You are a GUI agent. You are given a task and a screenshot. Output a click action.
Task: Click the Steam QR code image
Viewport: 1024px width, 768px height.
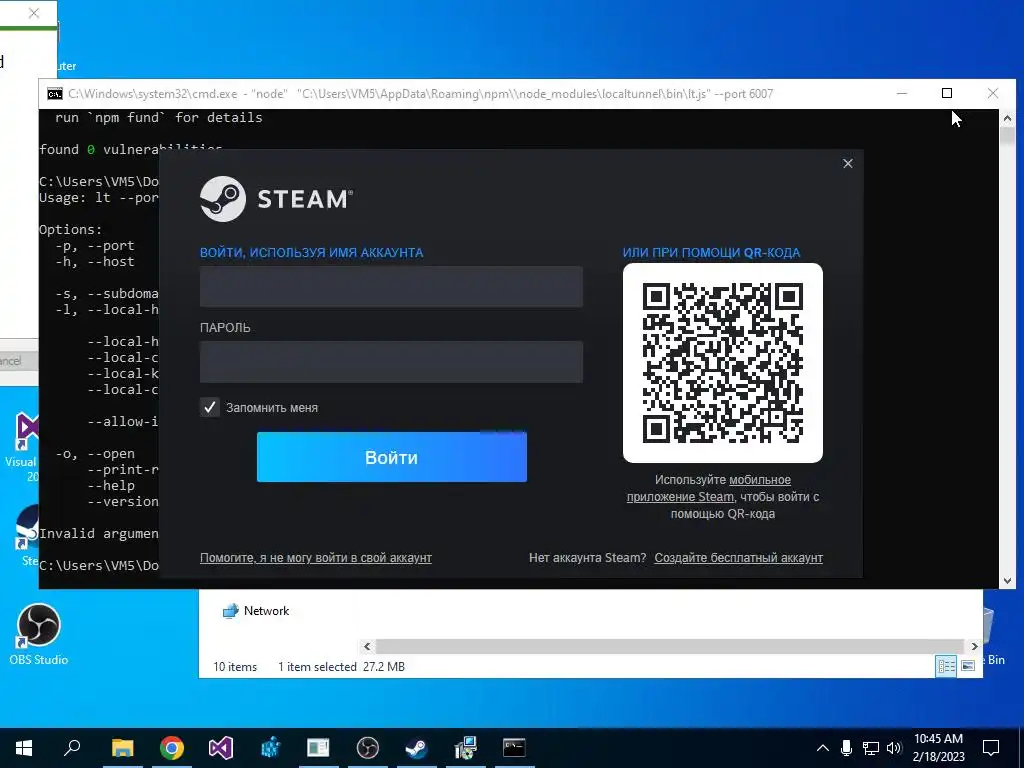tap(723, 363)
